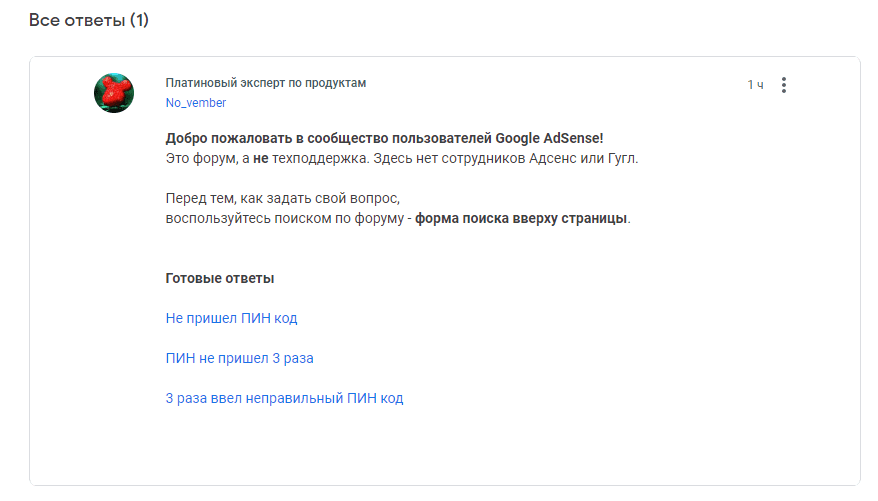The width and height of the screenshot is (878, 501).
Task: Click the count "(1)" in the answers heading
Action: pyautogui.click(x=139, y=20)
